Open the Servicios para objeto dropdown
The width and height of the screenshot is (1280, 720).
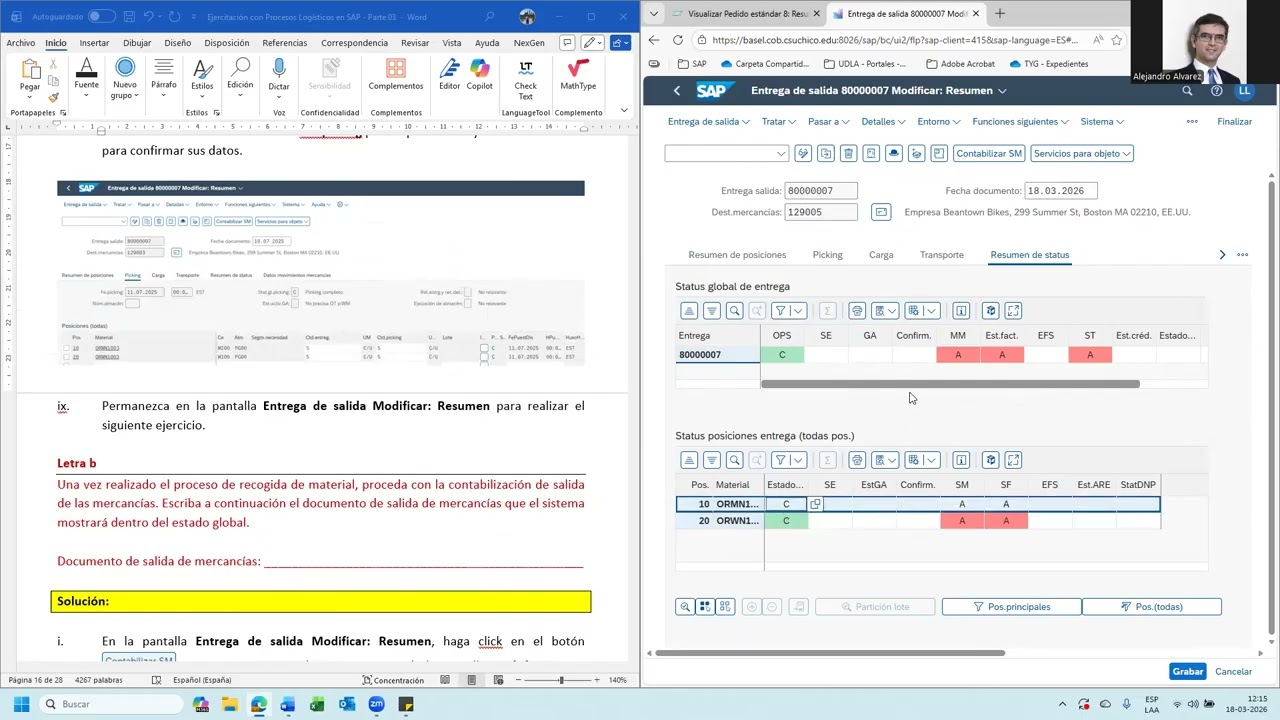click(x=1081, y=153)
